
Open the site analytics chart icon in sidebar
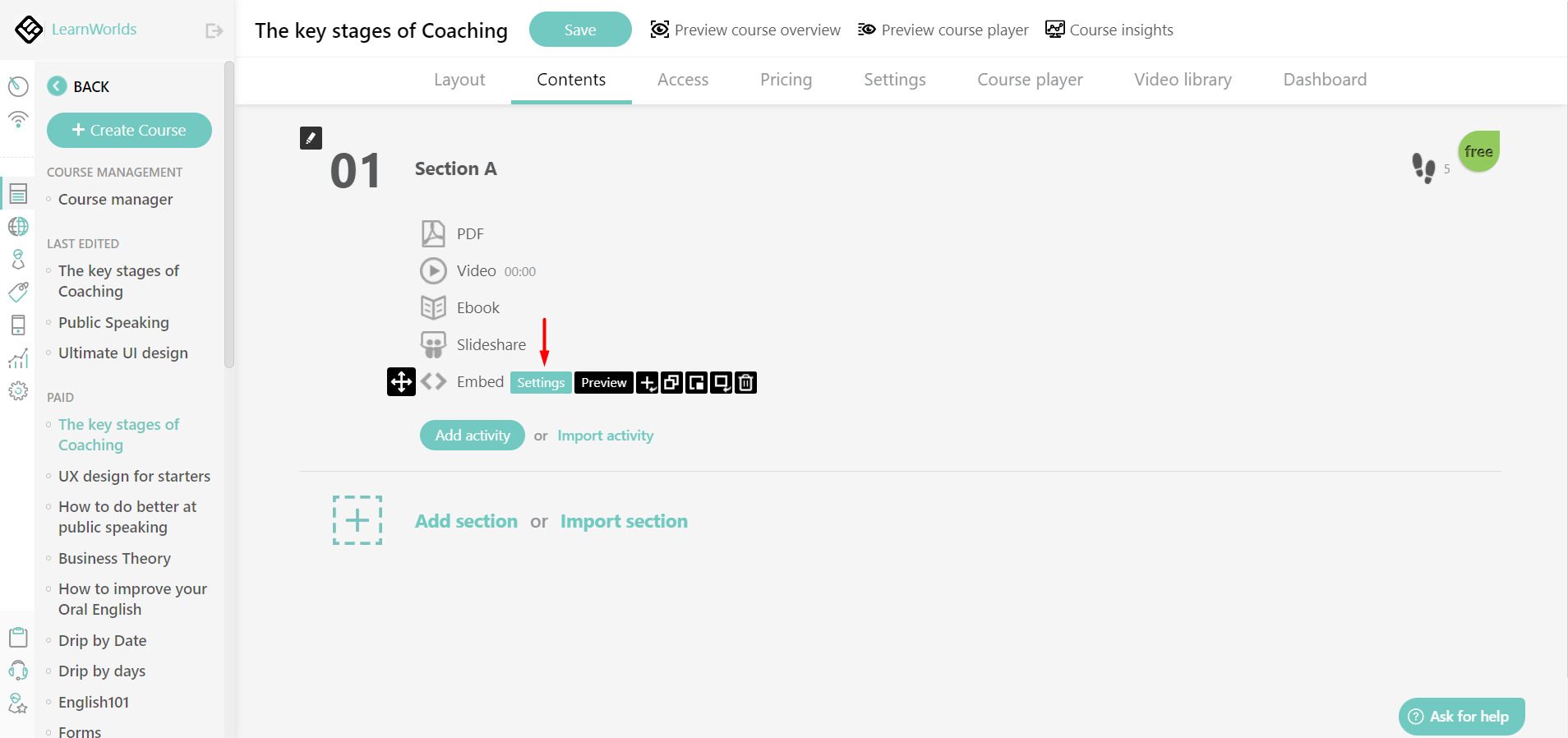[18, 358]
